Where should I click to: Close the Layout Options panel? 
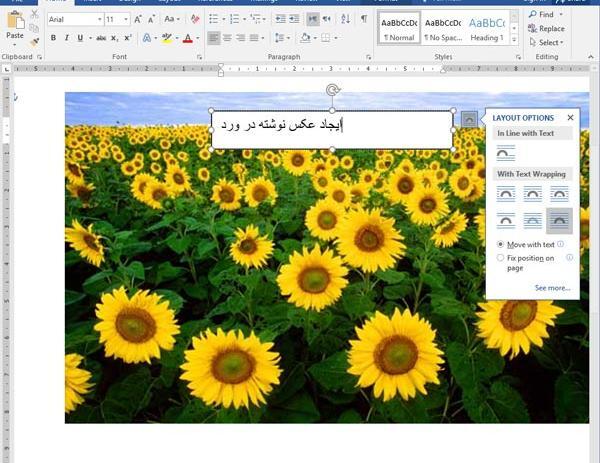[x=570, y=117]
